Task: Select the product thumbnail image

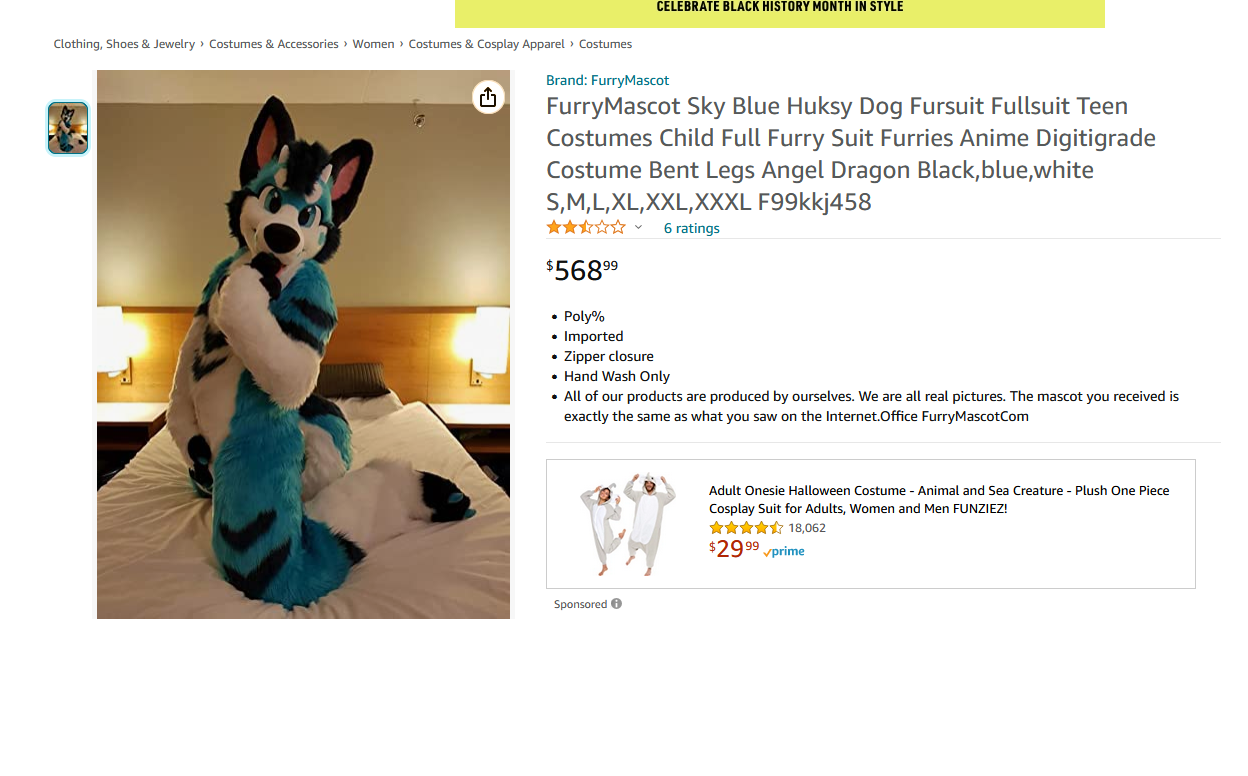Action: tap(68, 128)
